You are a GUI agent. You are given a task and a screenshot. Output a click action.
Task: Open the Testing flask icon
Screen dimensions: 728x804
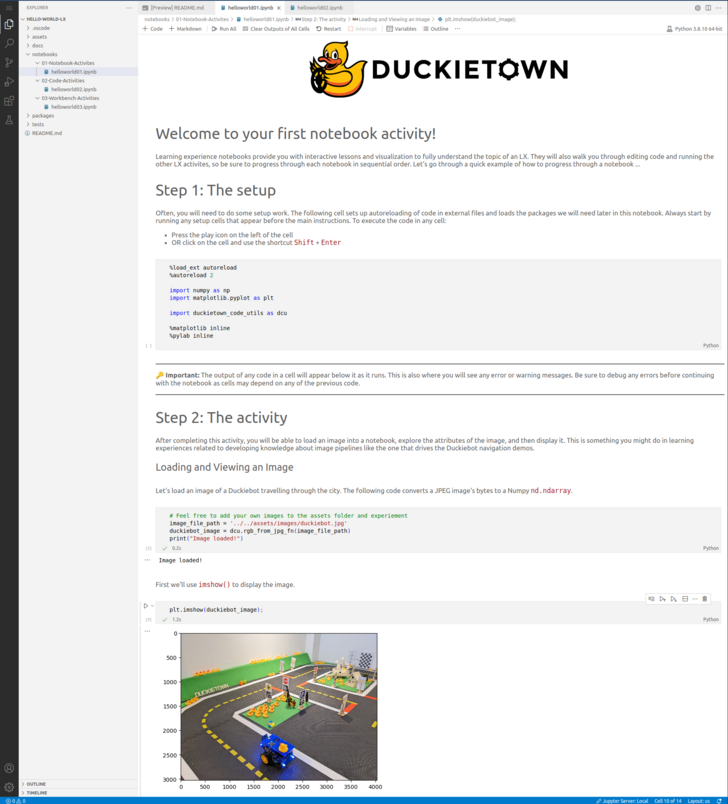click(9, 119)
